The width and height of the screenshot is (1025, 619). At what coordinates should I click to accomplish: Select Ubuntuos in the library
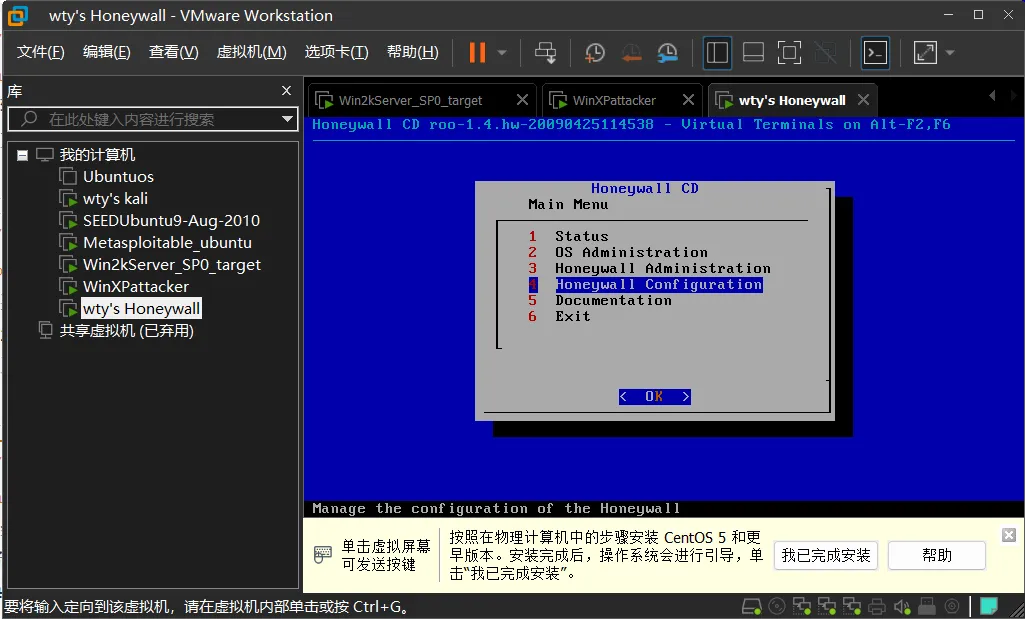point(118,176)
